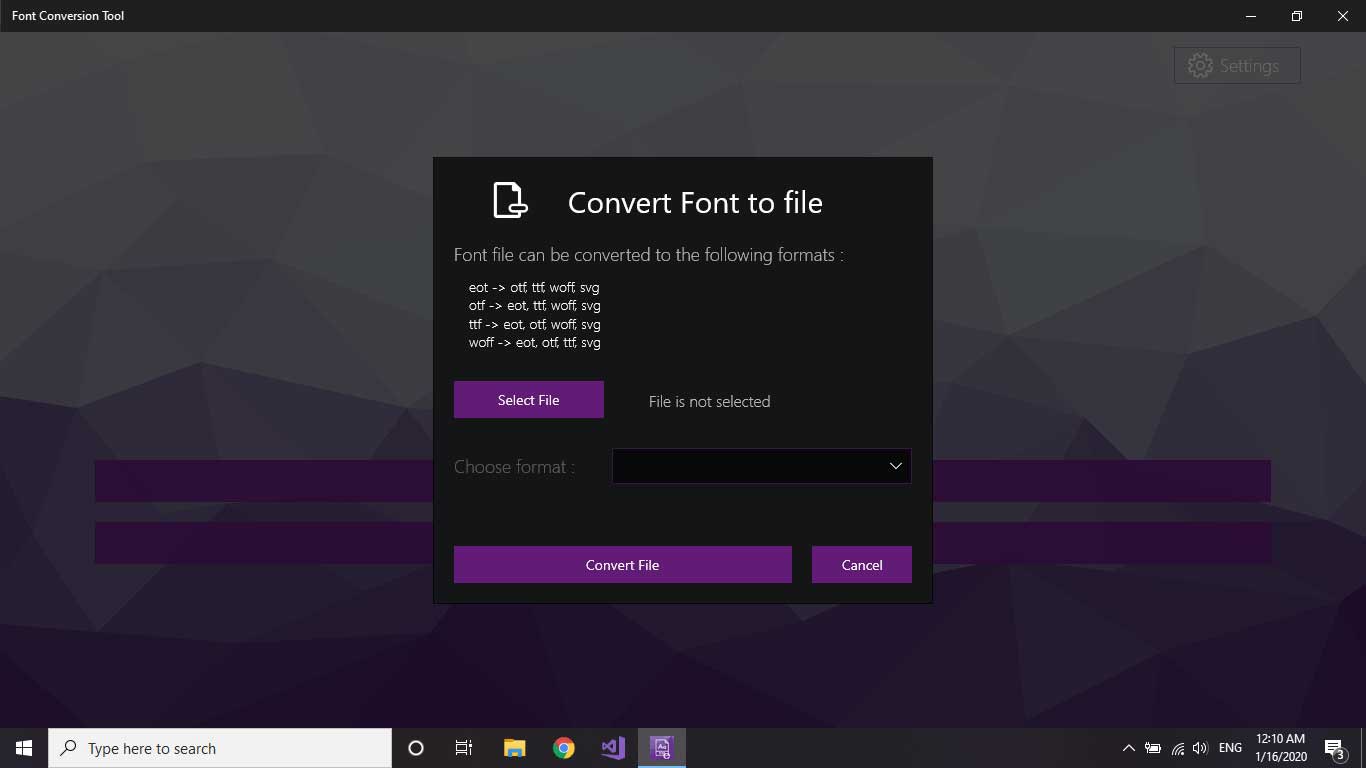Open Settings with the gear button
The width and height of the screenshot is (1366, 768).
1237,65
